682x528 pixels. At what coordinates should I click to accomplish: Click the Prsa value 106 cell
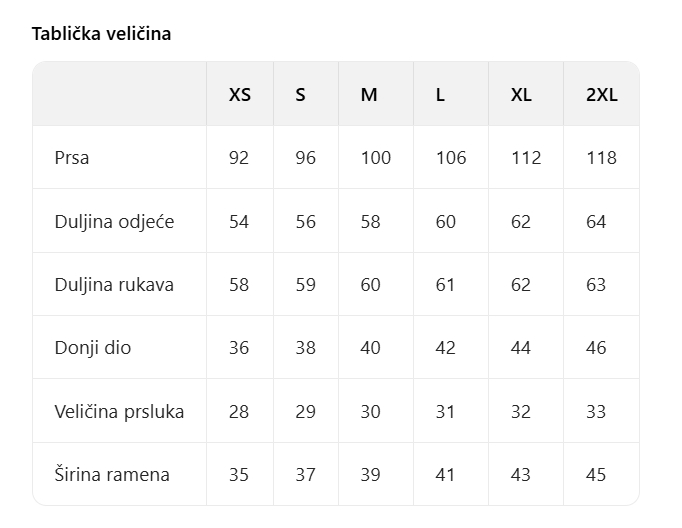tap(451, 158)
